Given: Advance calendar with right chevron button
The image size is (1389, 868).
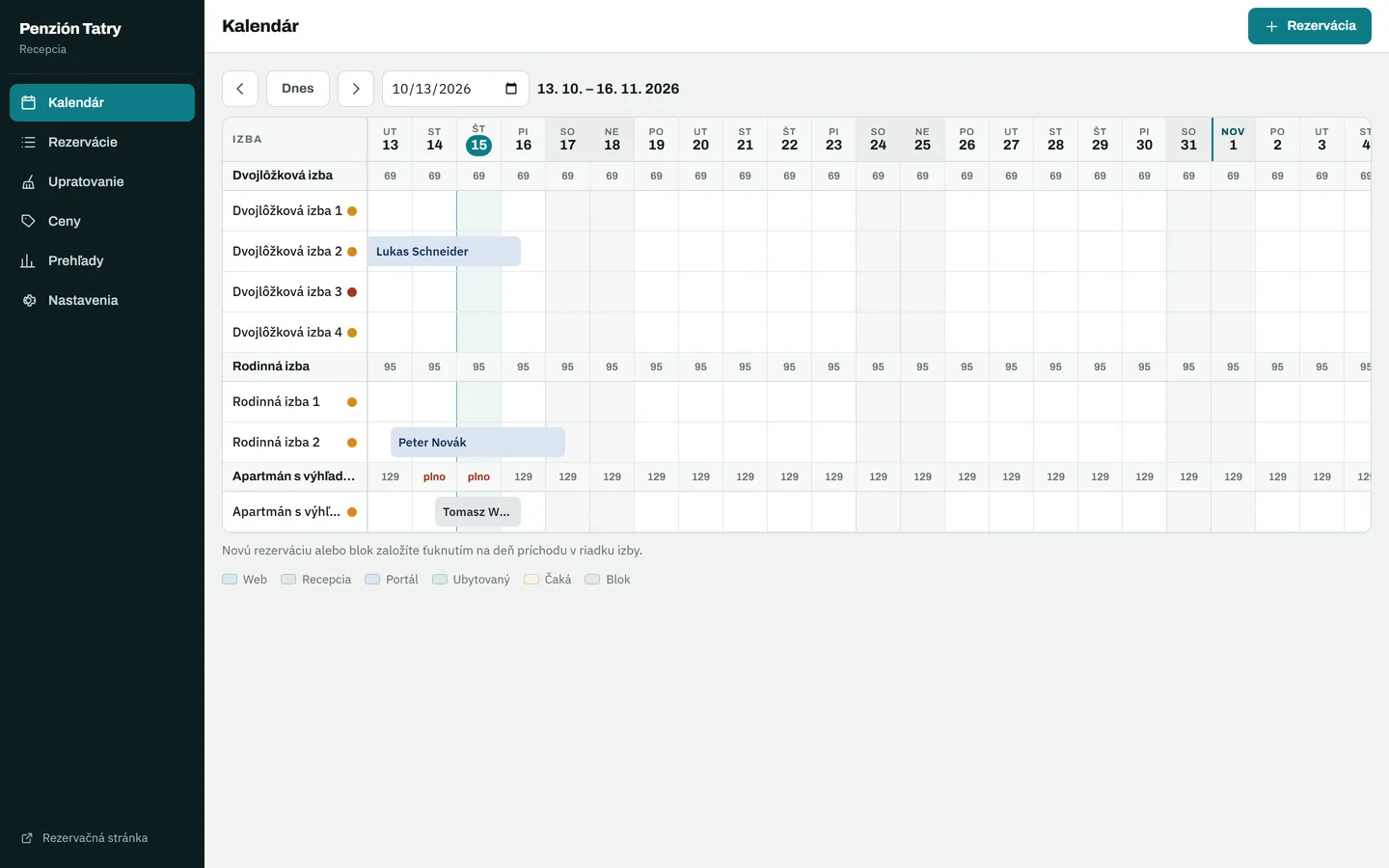Looking at the screenshot, I should (x=356, y=89).
